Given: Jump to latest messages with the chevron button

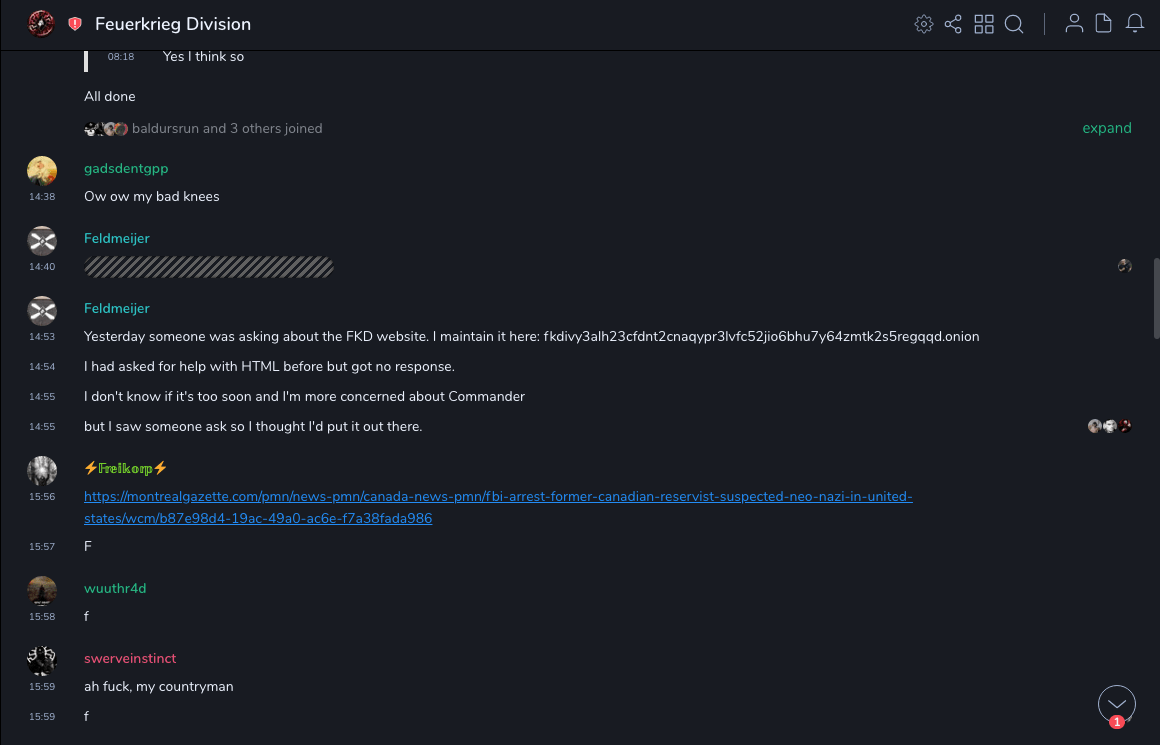Looking at the screenshot, I should click(x=1116, y=704).
